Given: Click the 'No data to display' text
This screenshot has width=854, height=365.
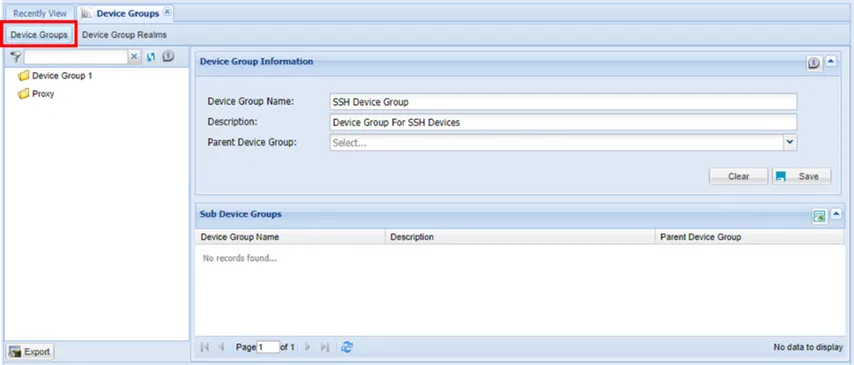Looking at the screenshot, I should click(808, 347).
